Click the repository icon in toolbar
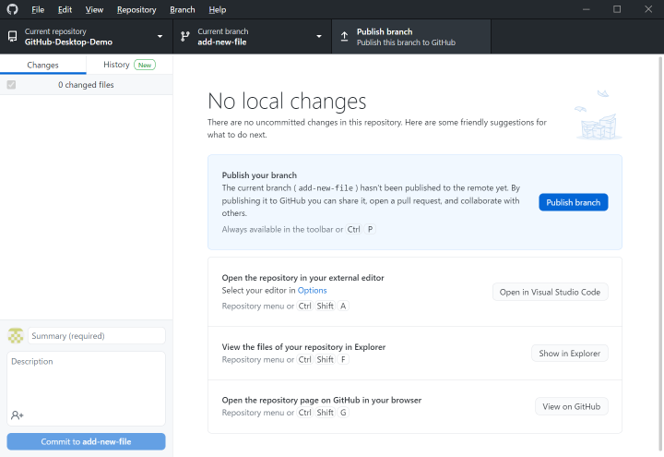 pos(12,37)
